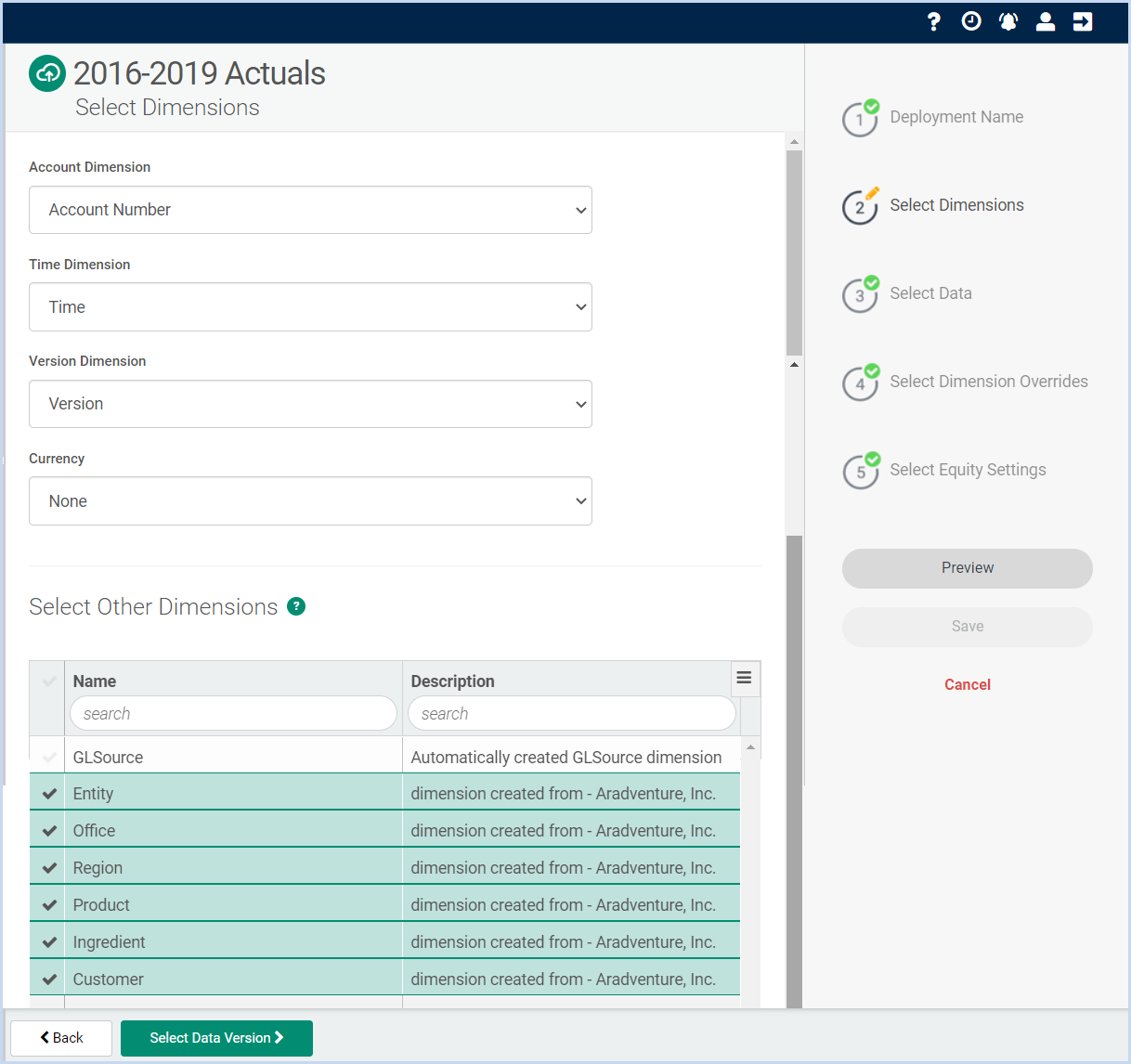Image resolution: width=1131 pixels, height=1064 pixels.
Task: Click step 4 circle icon
Action: [x=860, y=383]
